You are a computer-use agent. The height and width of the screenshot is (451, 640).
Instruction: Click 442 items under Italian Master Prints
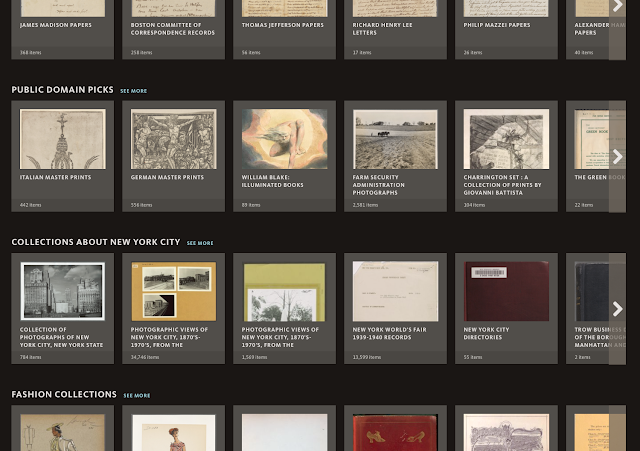(x=31, y=205)
